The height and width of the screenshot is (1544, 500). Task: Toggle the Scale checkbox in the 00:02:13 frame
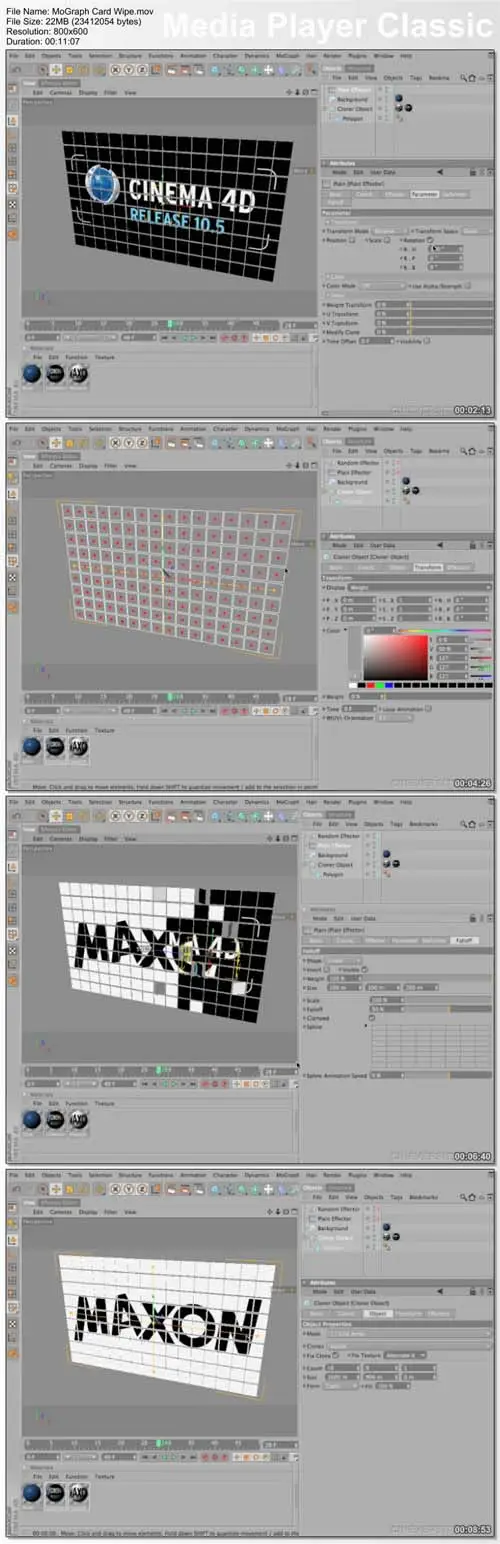click(x=387, y=240)
